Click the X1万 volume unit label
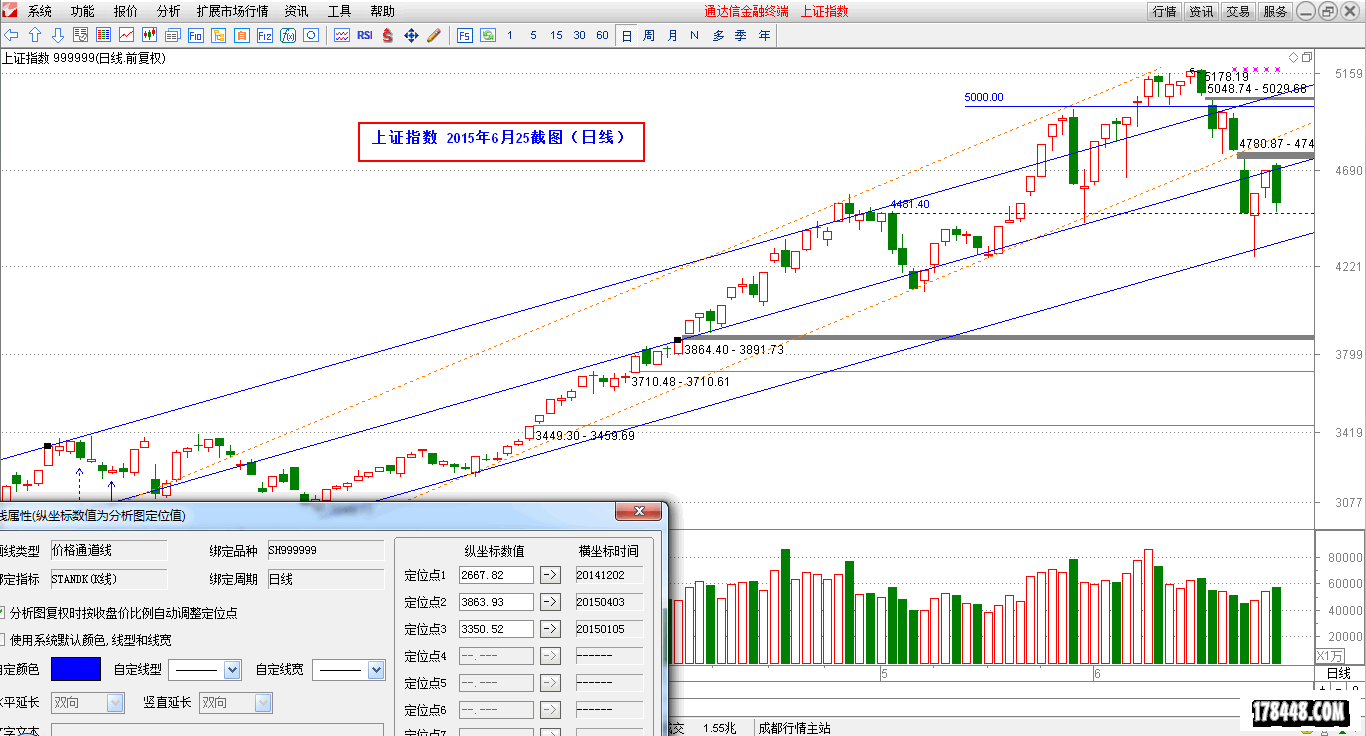This screenshot has height=736, width=1366. pos(1331,655)
